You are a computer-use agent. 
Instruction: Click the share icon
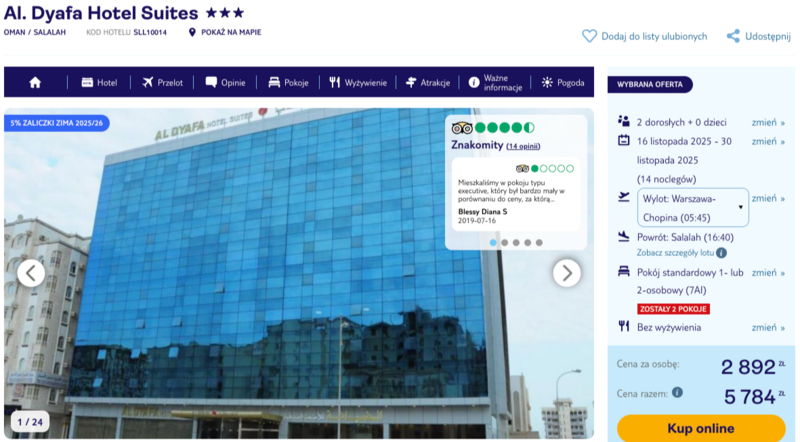(x=733, y=36)
